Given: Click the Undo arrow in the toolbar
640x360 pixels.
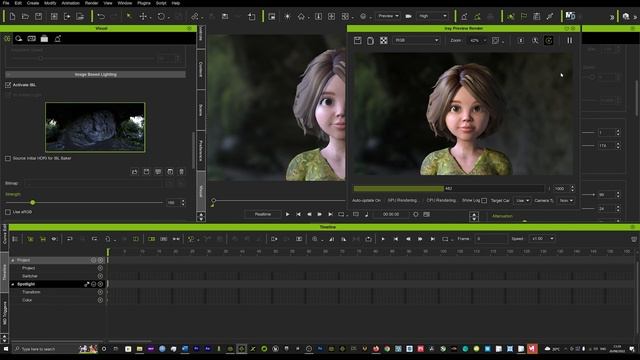Looking at the screenshot, I should 101,16.
